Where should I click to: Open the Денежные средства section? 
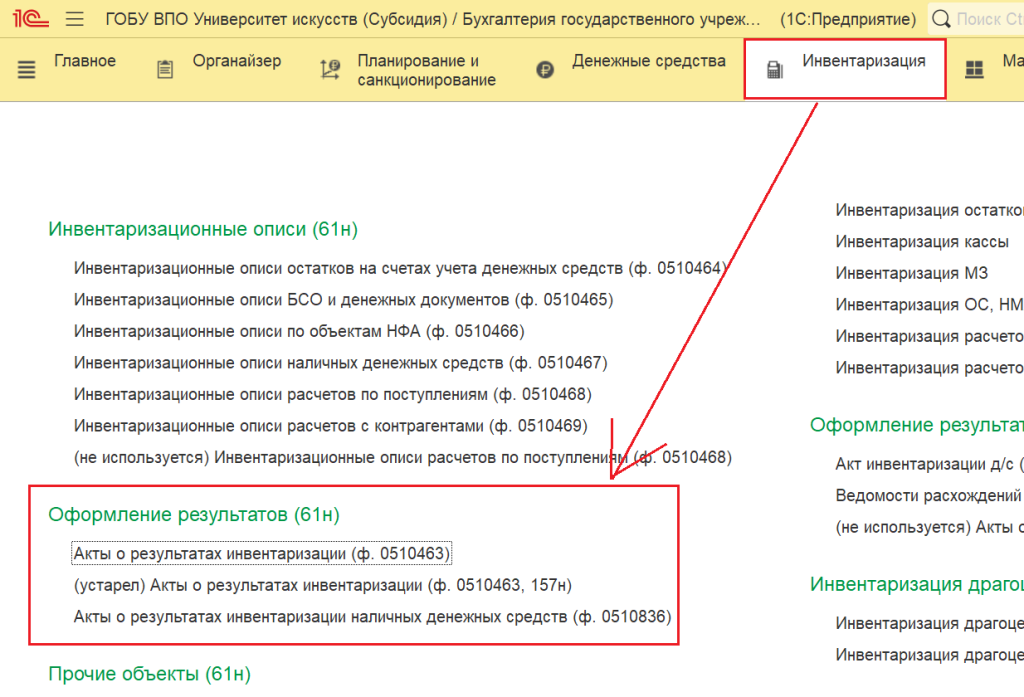click(x=648, y=62)
